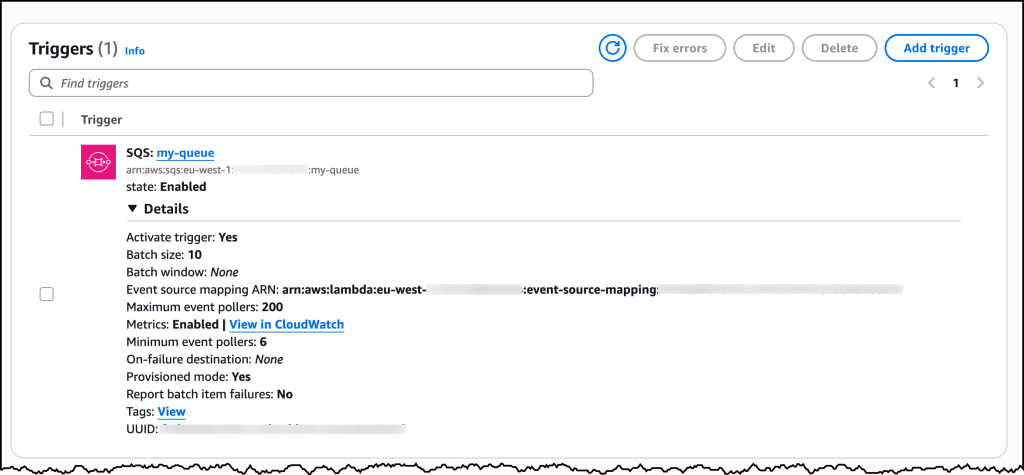Select page number 1 in pagination

955,83
